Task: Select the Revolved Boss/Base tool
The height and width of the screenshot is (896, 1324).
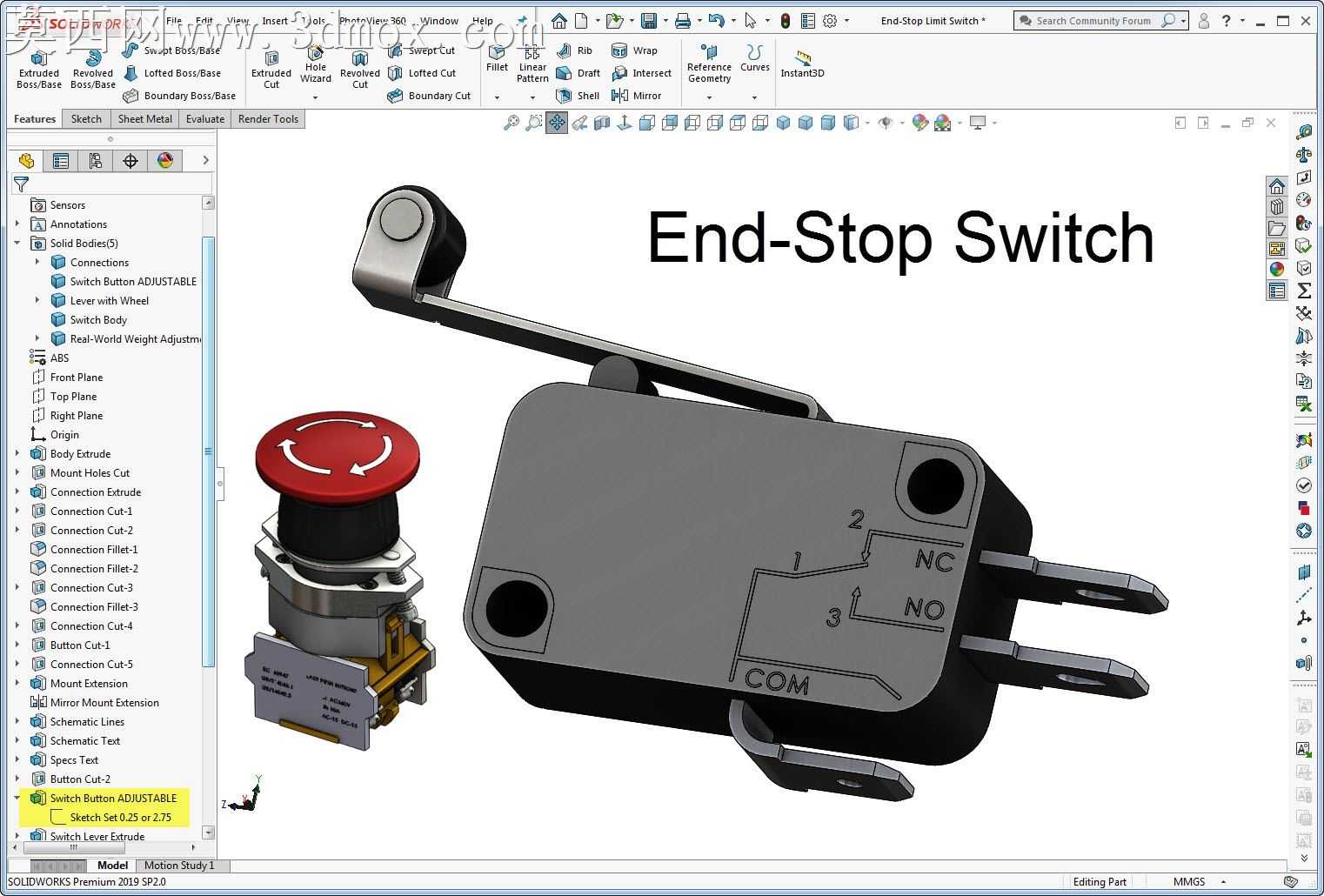Action: 93,70
